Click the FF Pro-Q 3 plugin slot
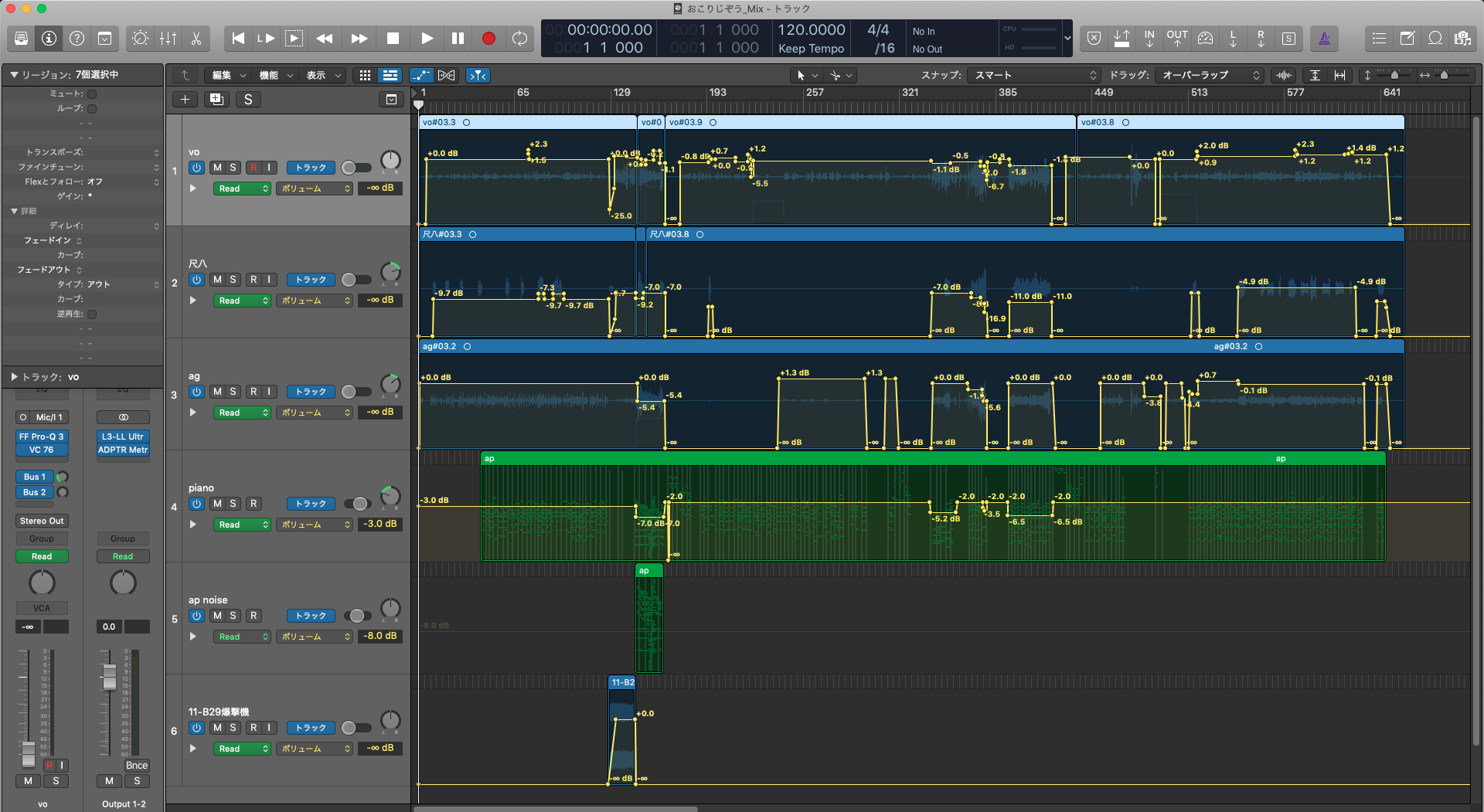This screenshot has height=812, width=1484. tap(42, 437)
